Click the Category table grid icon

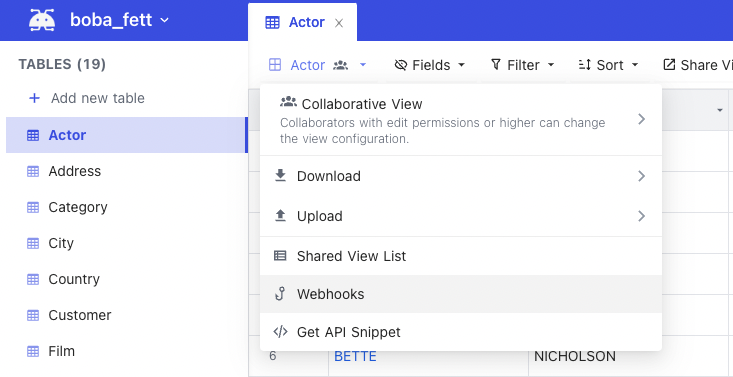(33, 207)
